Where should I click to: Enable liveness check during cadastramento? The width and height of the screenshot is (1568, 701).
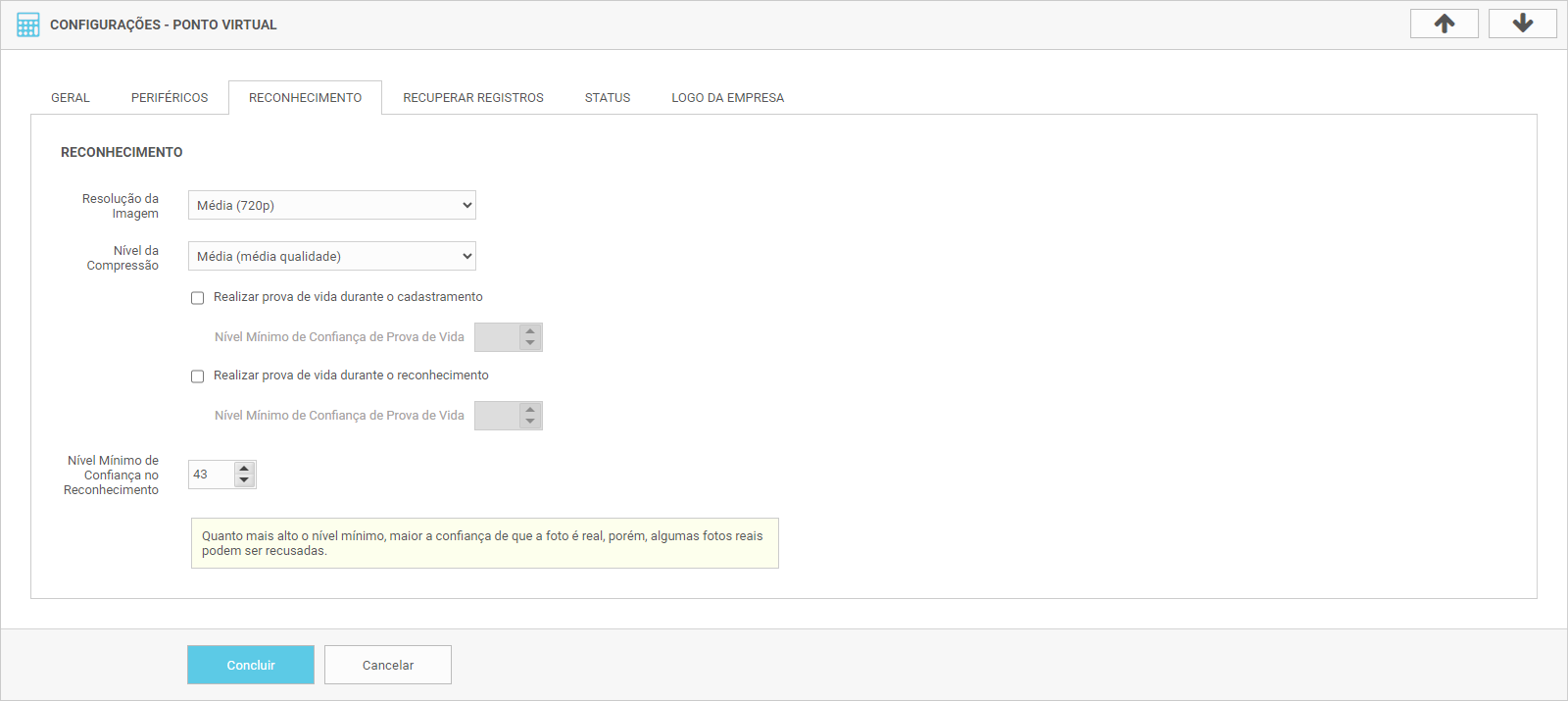point(198,298)
